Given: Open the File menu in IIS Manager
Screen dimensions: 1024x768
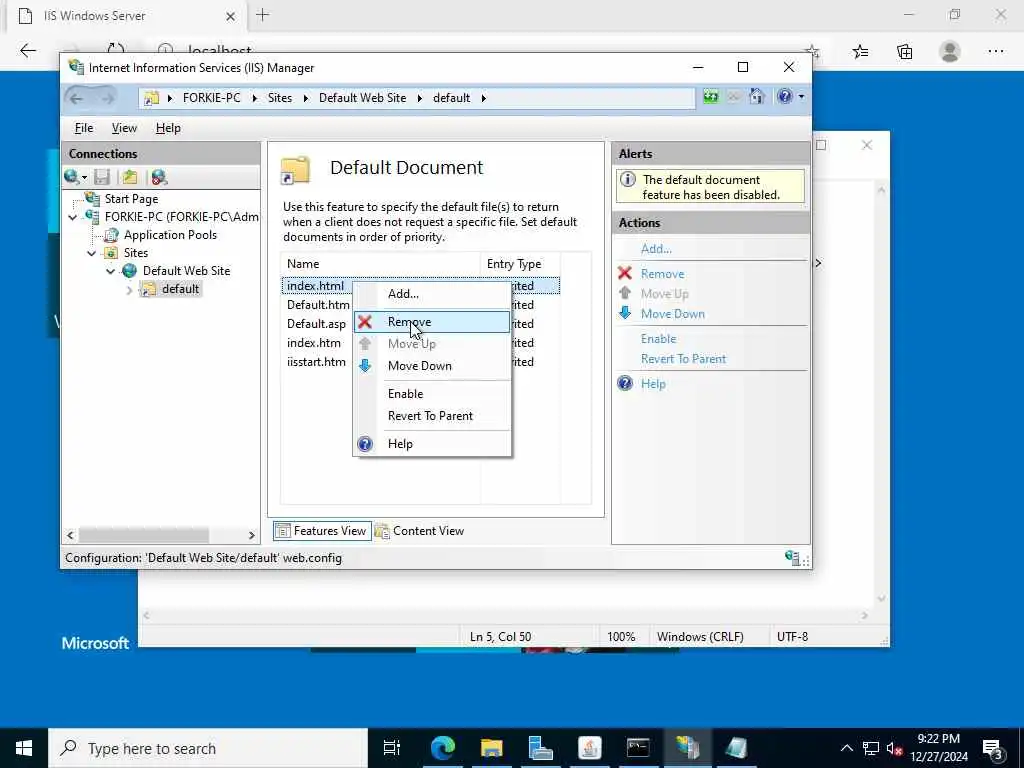Looking at the screenshot, I should coord(84,128).
